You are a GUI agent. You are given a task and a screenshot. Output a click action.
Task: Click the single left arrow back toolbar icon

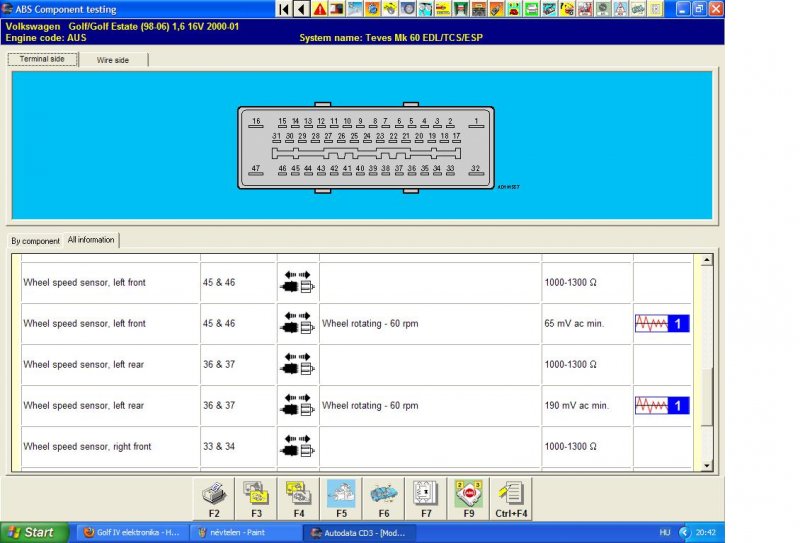tap(302, 9)
